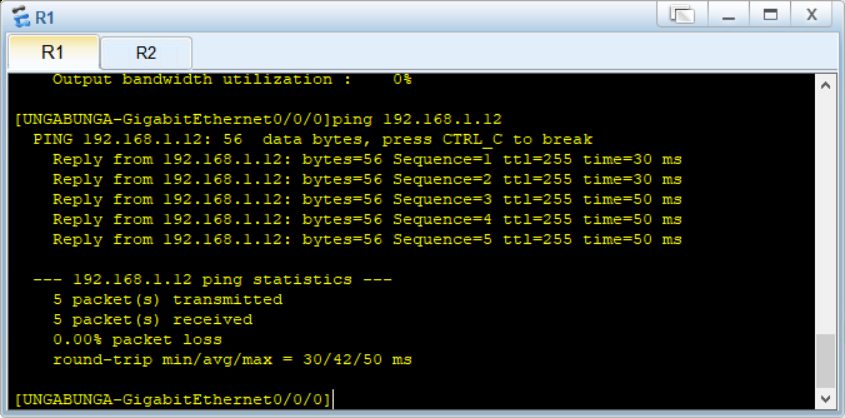This screenshot has height=418, width=845.
Task: Click the 'ping statistics' header line
Action: [212, 280]
